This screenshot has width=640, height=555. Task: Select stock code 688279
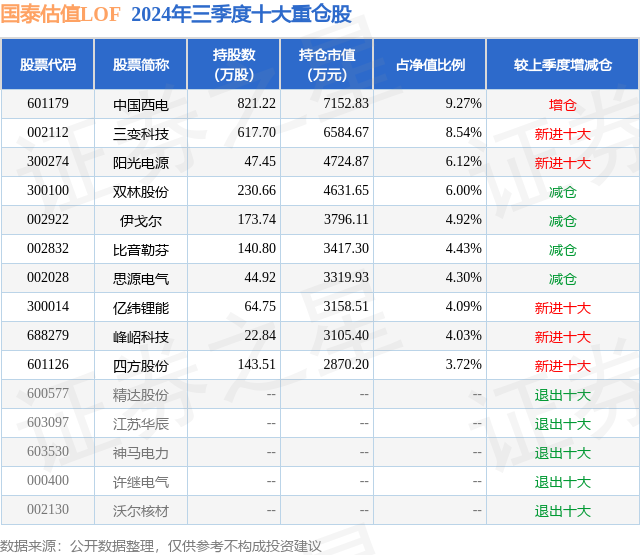tap(48, 335)
